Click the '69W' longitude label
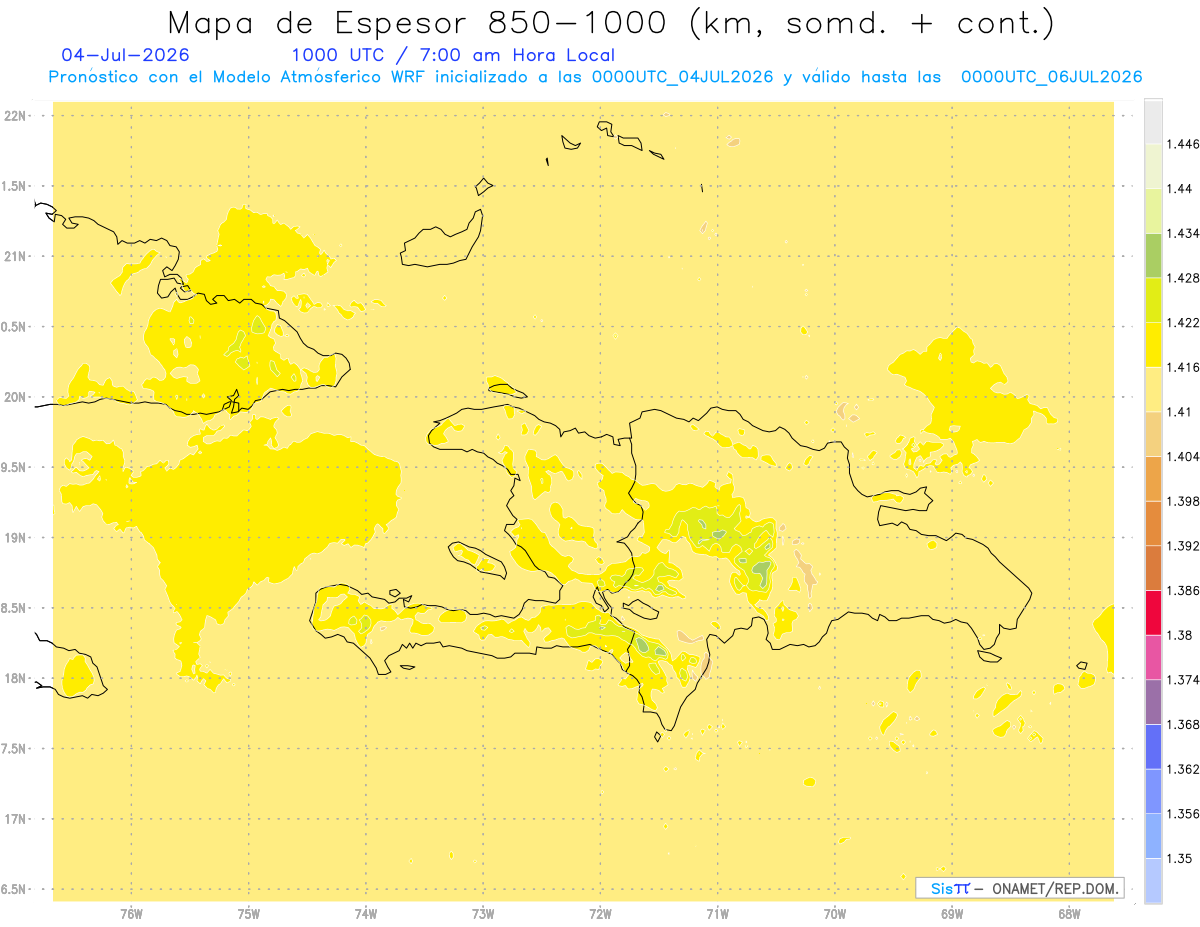Viewport: 1200px width, 927px height. [952, 913]
